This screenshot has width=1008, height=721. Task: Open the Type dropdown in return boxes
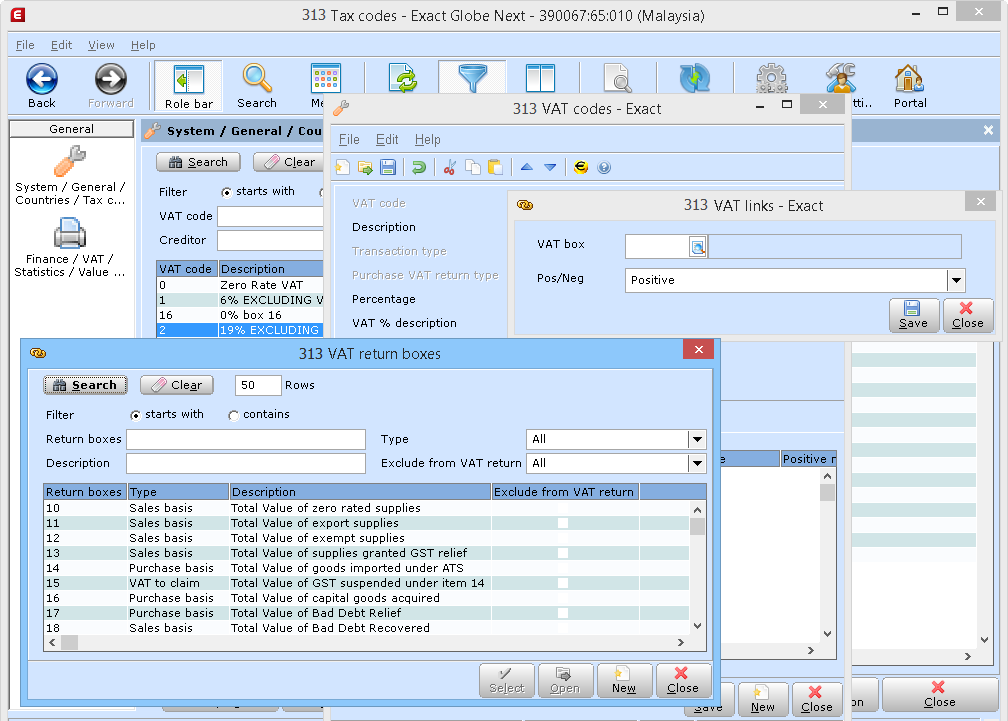click(696, 439)
